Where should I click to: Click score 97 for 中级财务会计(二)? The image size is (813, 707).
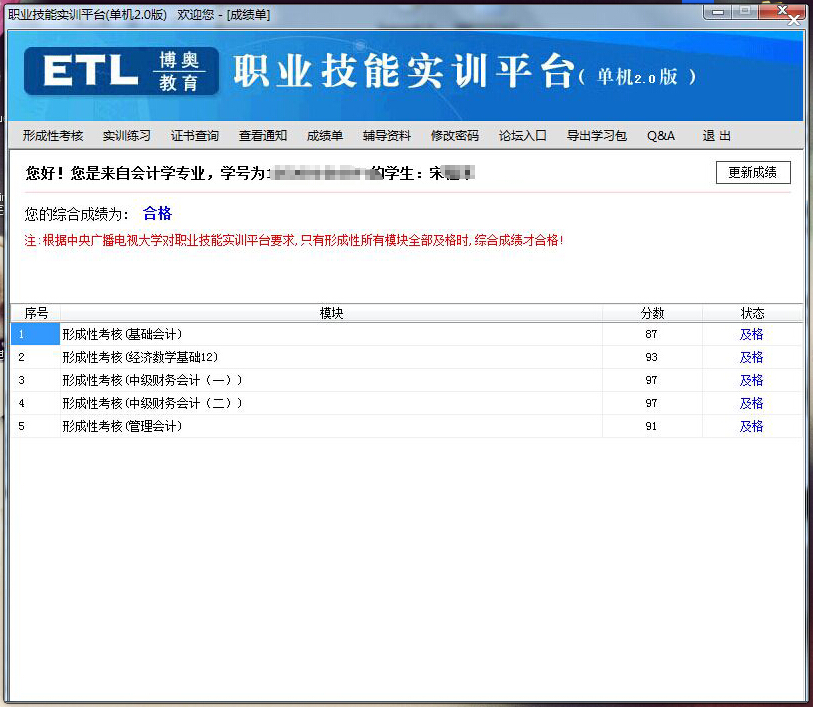651,403
